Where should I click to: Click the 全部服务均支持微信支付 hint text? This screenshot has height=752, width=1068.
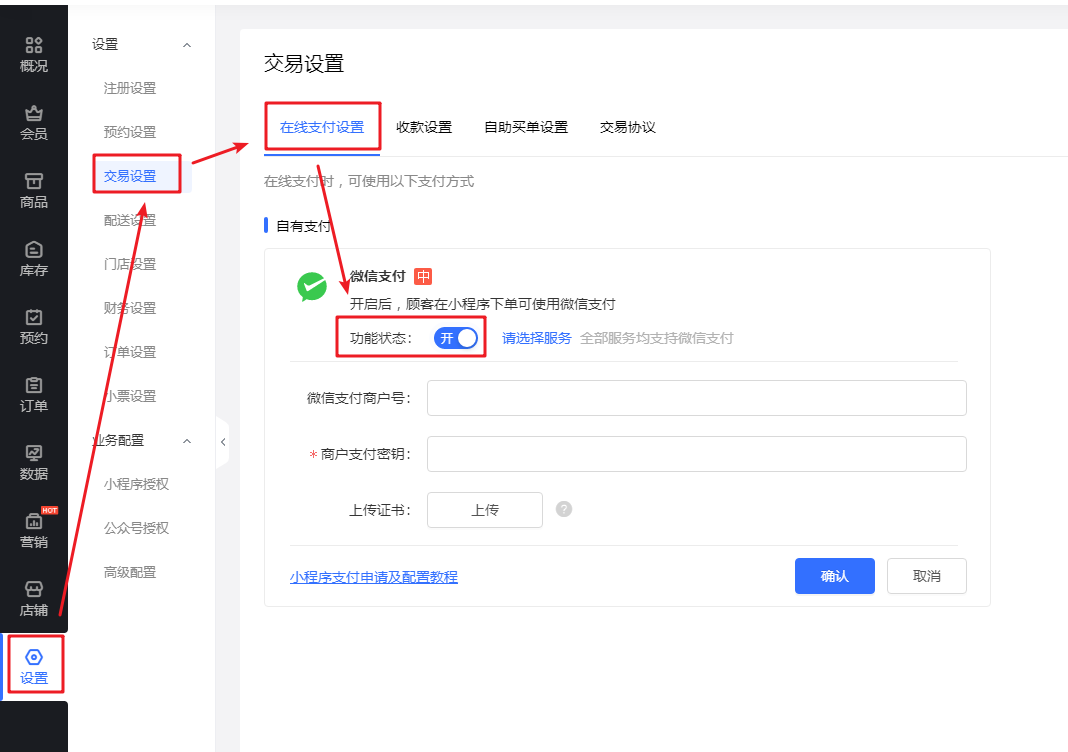tap(657, 339)
